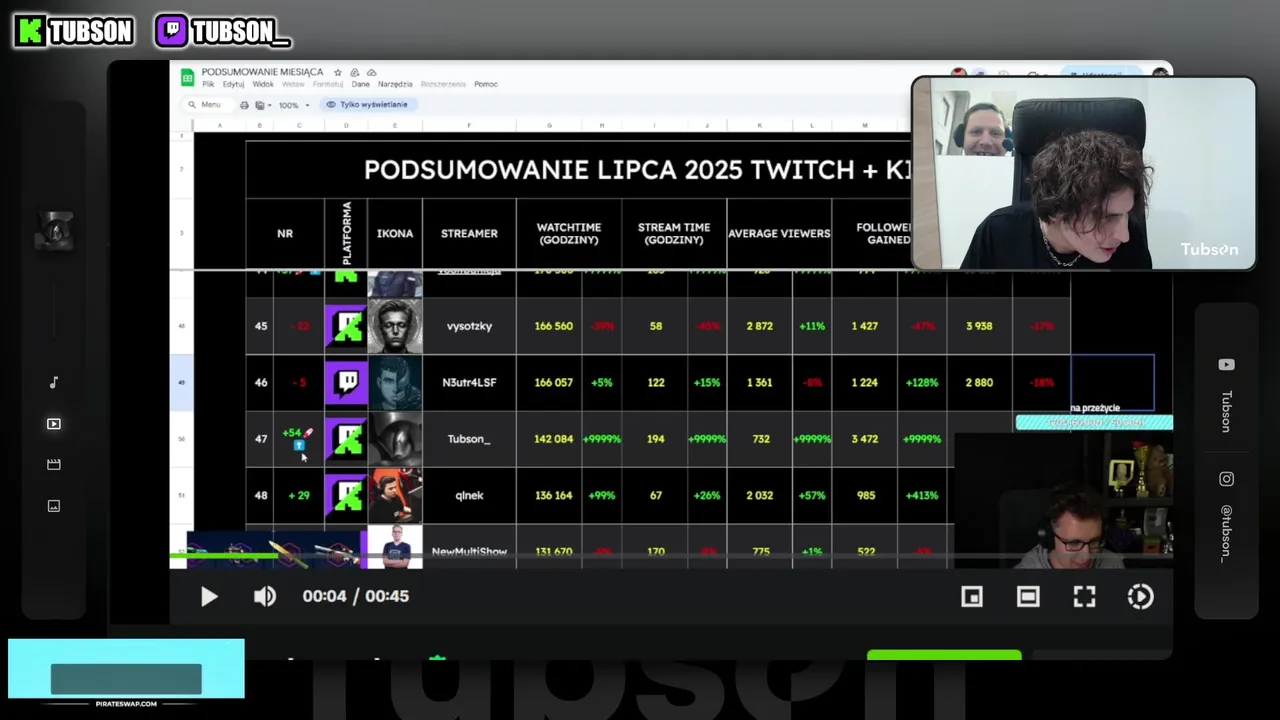Click the STREAM TIME (GODZINY) header

pyautogui.click(x=674, y=233)
